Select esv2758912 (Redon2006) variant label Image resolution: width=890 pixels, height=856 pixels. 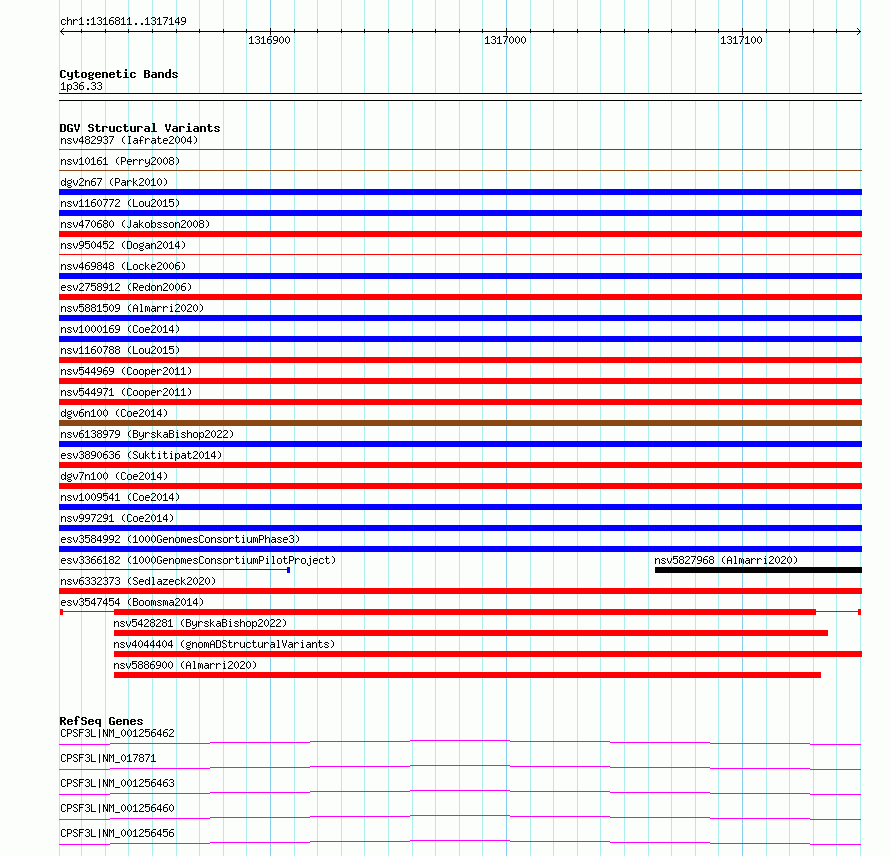coord(126,287)
